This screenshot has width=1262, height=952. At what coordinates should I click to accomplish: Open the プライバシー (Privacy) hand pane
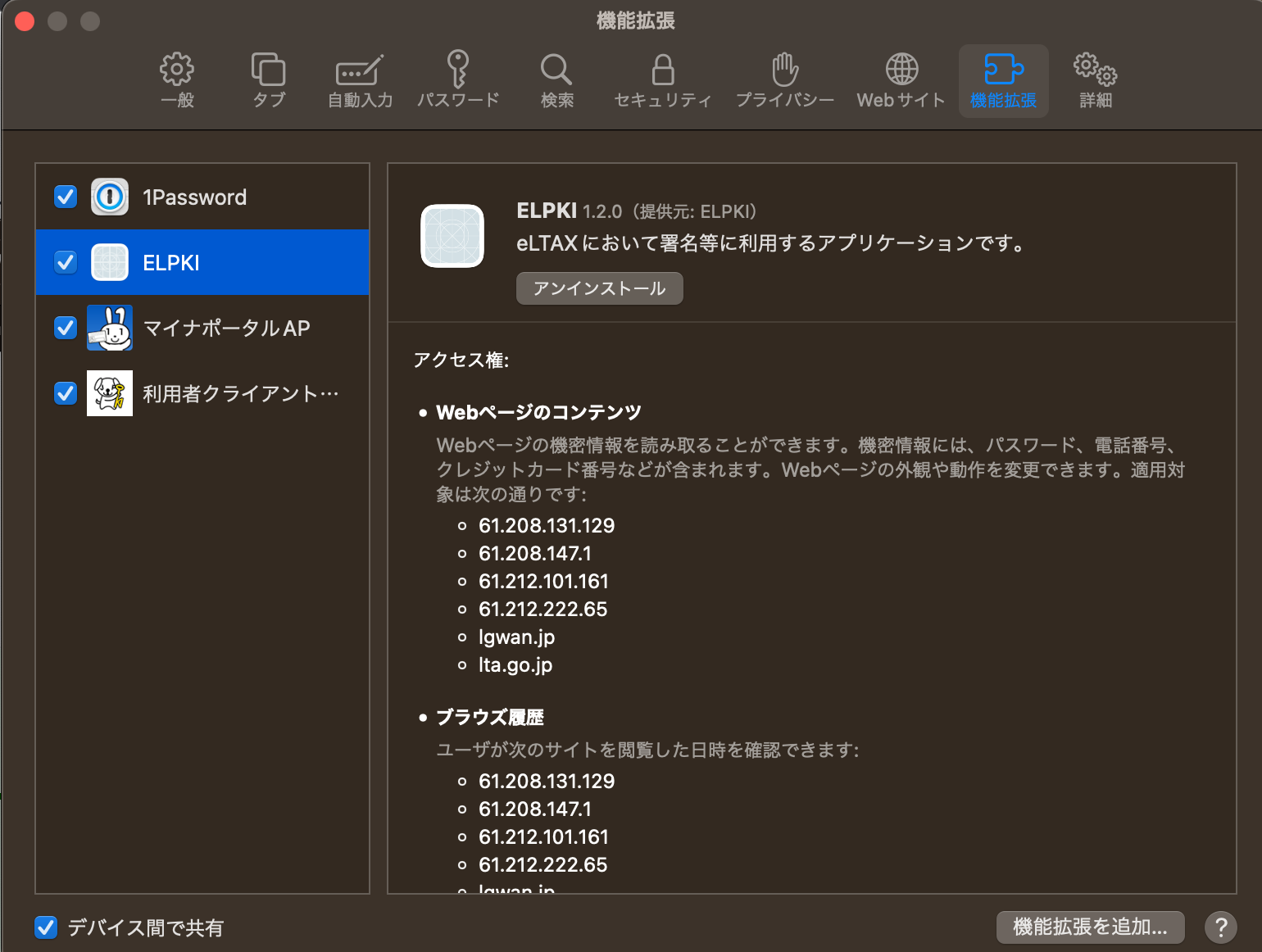point(784,80)
